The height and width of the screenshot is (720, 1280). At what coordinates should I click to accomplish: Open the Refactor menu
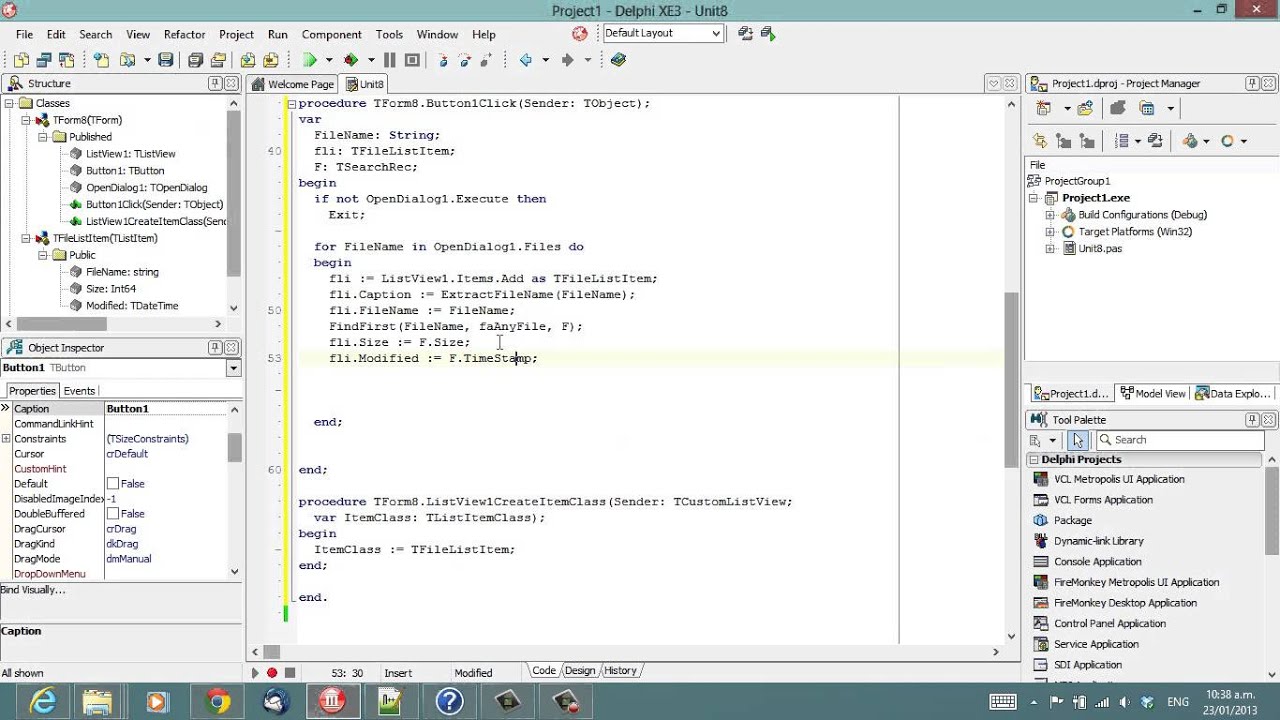184,34
